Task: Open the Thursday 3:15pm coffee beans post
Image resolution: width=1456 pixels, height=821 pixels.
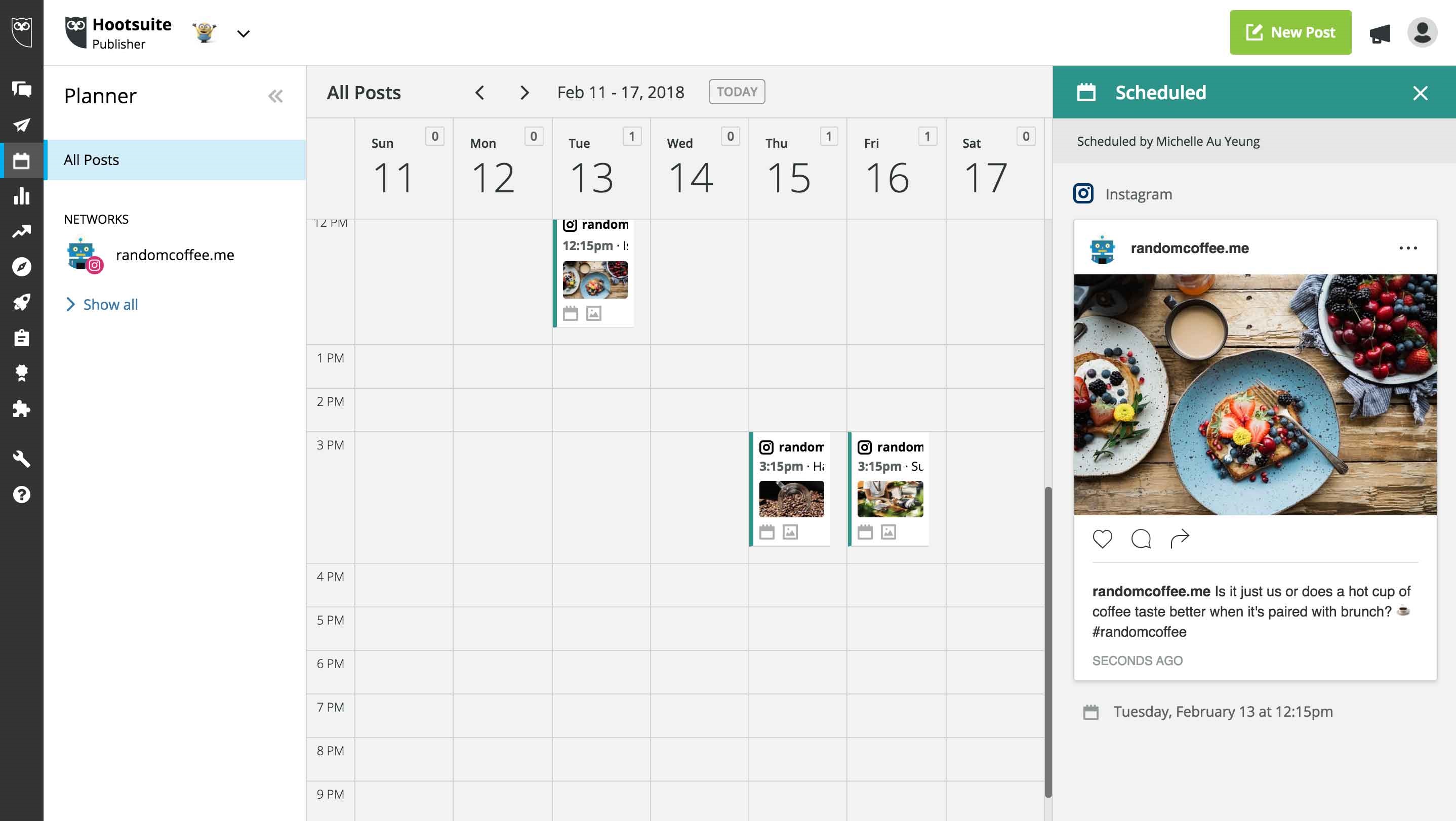Action: (x=790, y=489)
